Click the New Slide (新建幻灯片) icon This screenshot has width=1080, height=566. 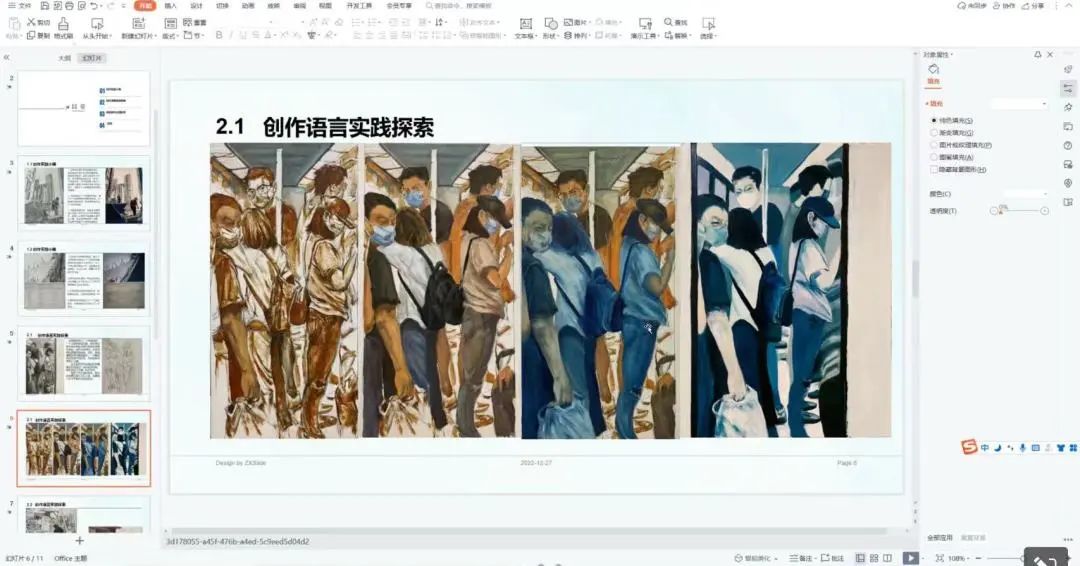[138, 23]
